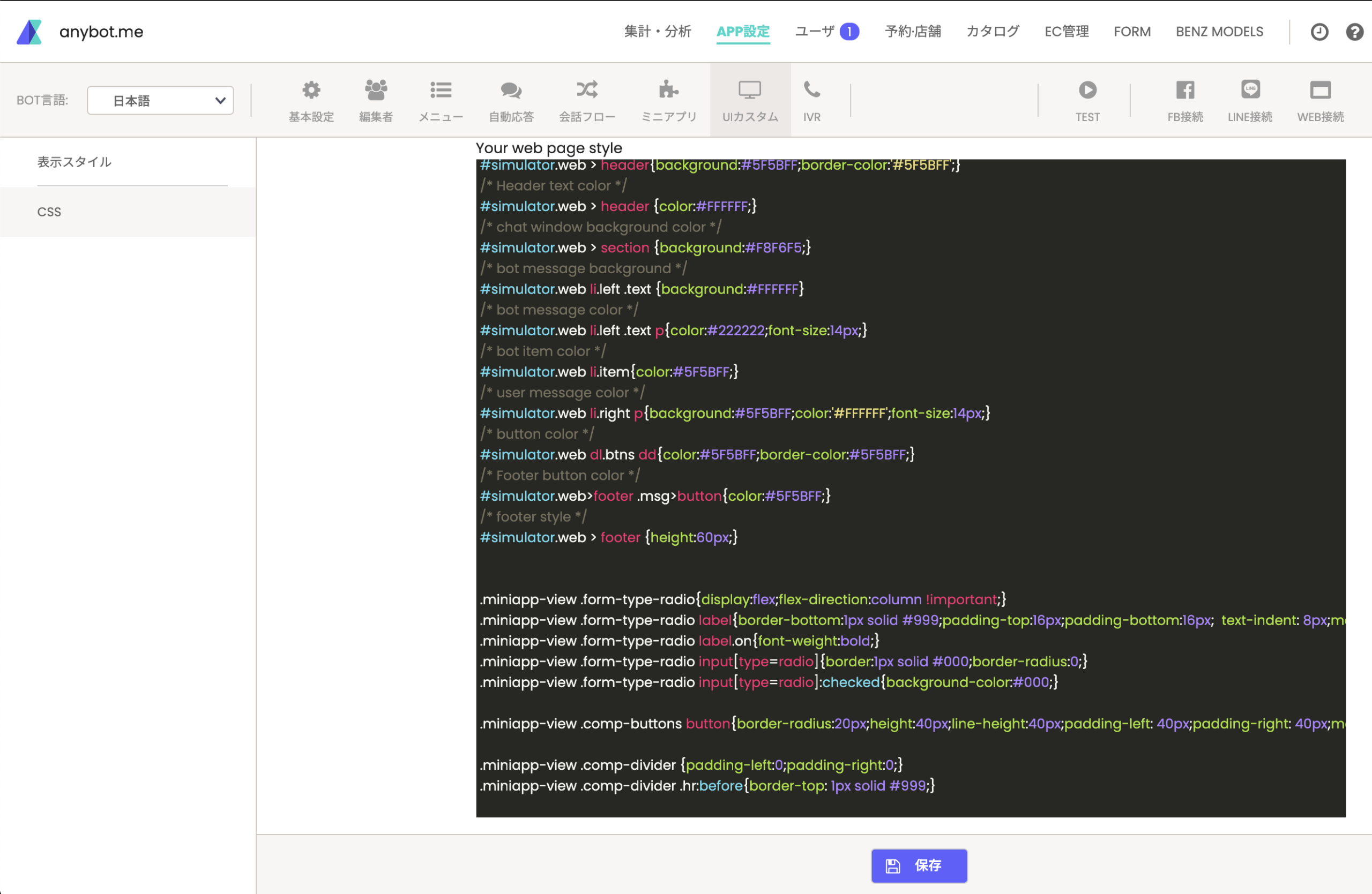Click the help question mark icon
1372x894 pixels.
[x=1354, y=32]
